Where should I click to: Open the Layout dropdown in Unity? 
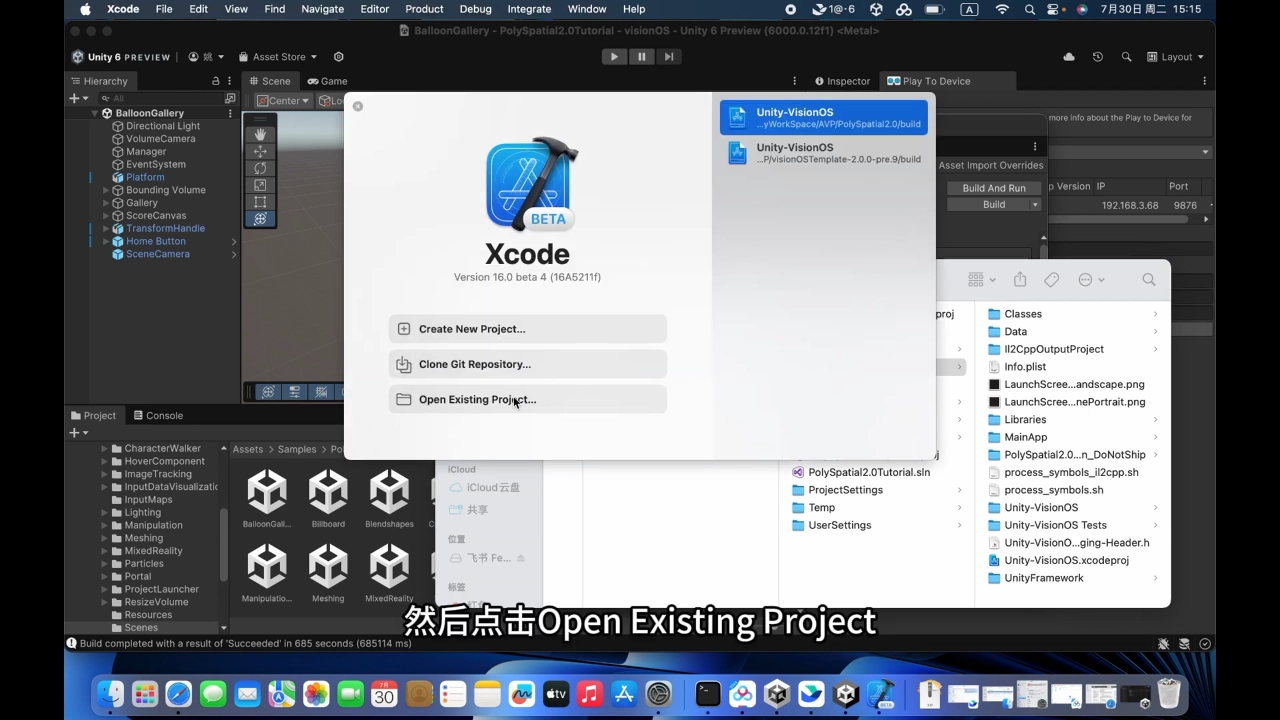[x=1175, y=57]
